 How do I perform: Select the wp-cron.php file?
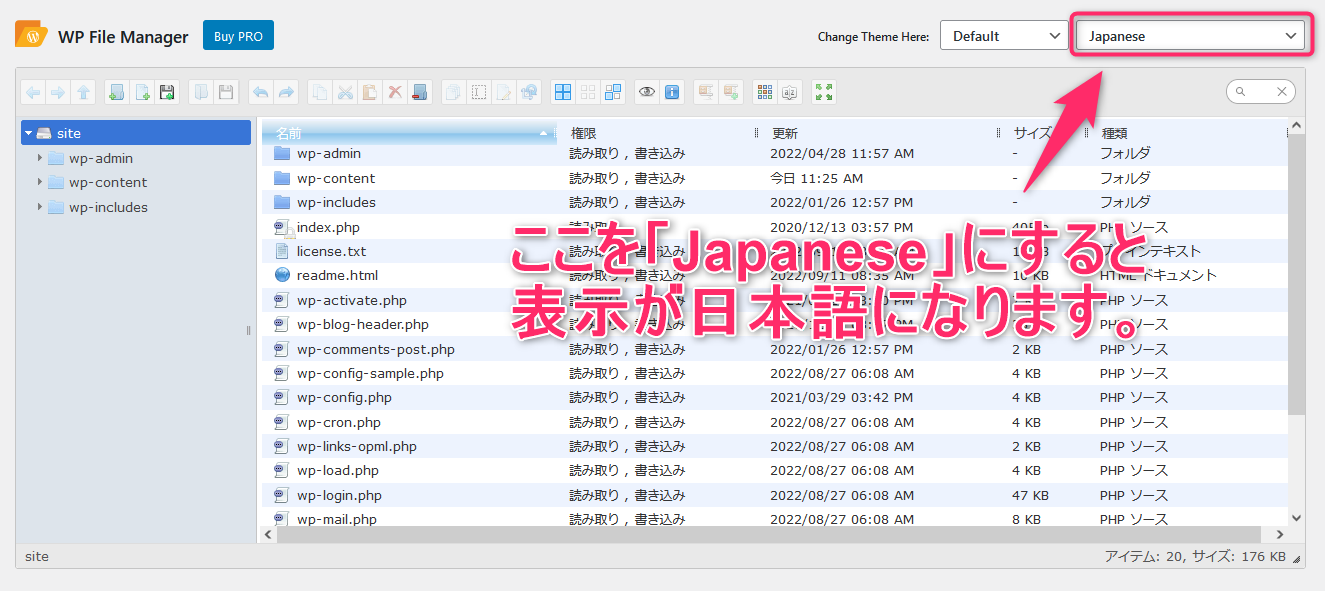point(774,422)
